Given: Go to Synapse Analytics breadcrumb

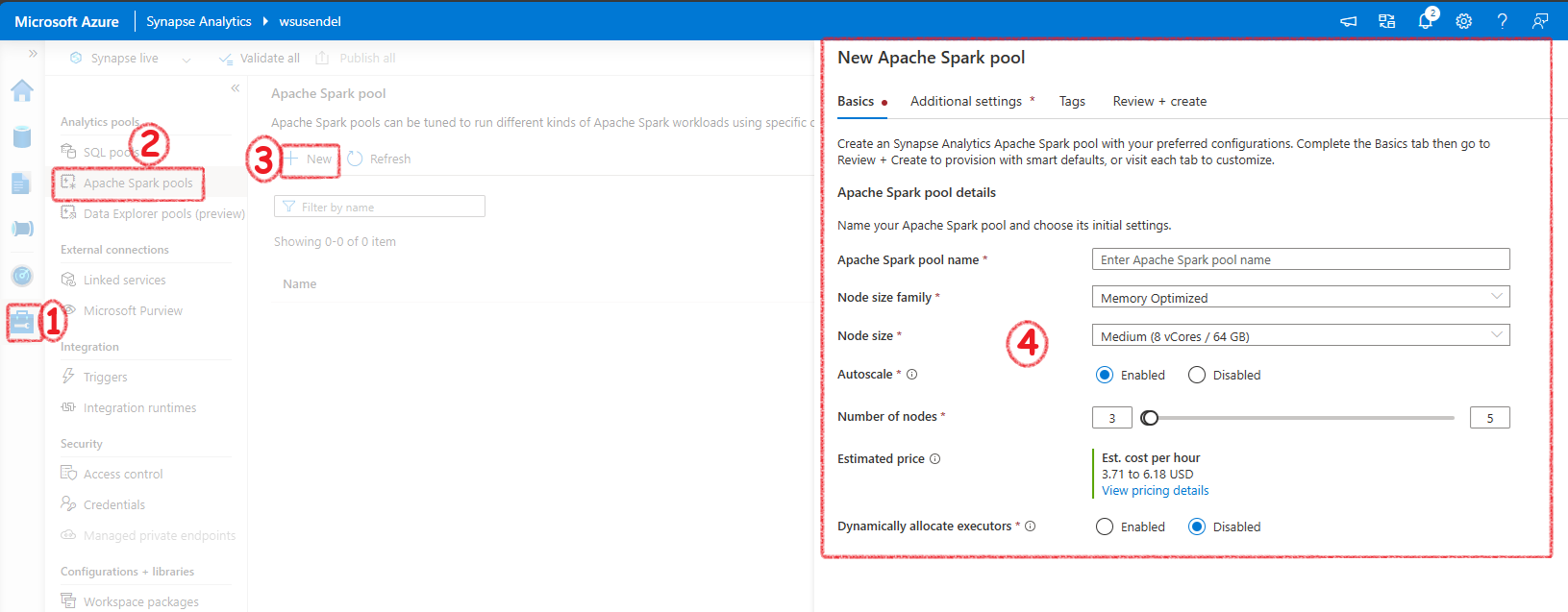Looking at the screenshot, I should pyautogui.click(x=198, y=21).
